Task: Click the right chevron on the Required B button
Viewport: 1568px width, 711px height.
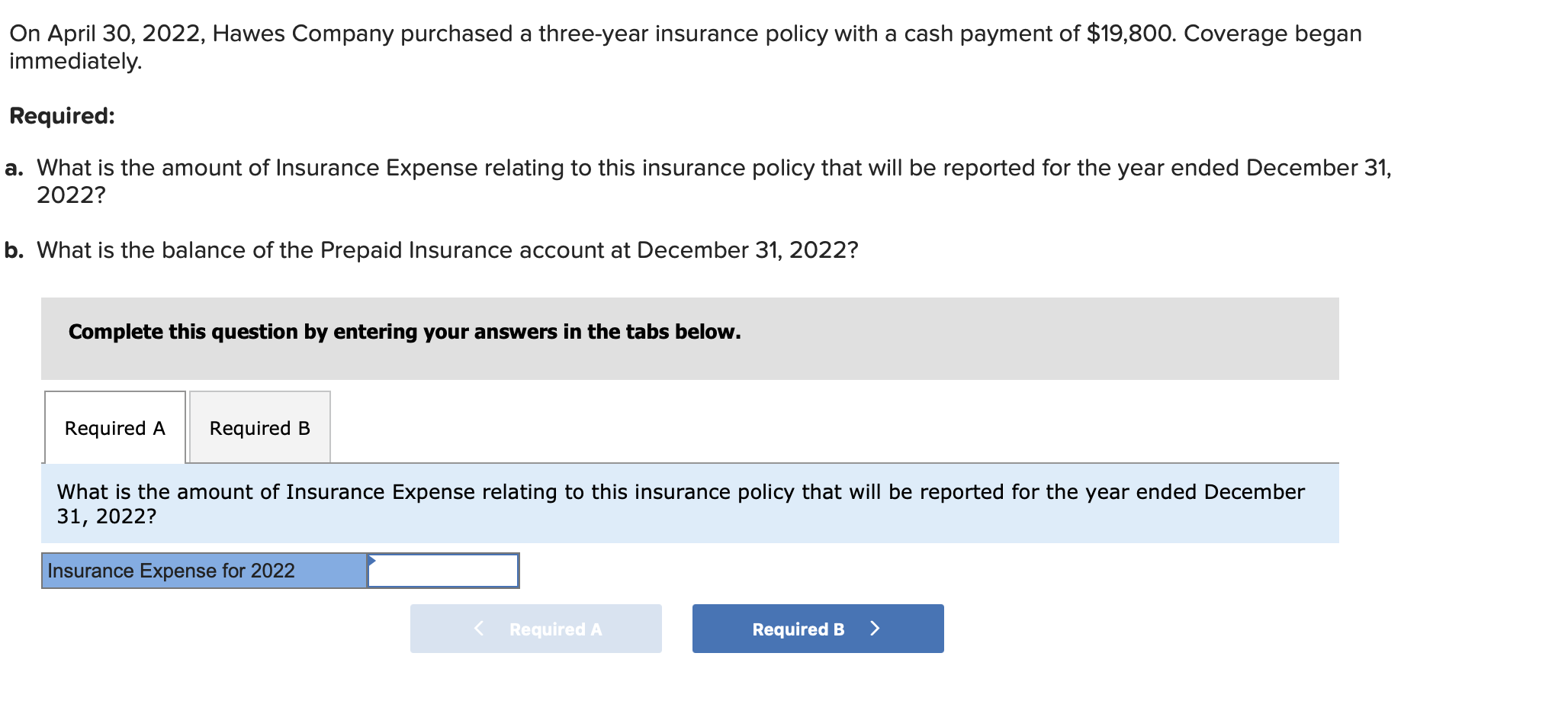Action: [875, 629]
